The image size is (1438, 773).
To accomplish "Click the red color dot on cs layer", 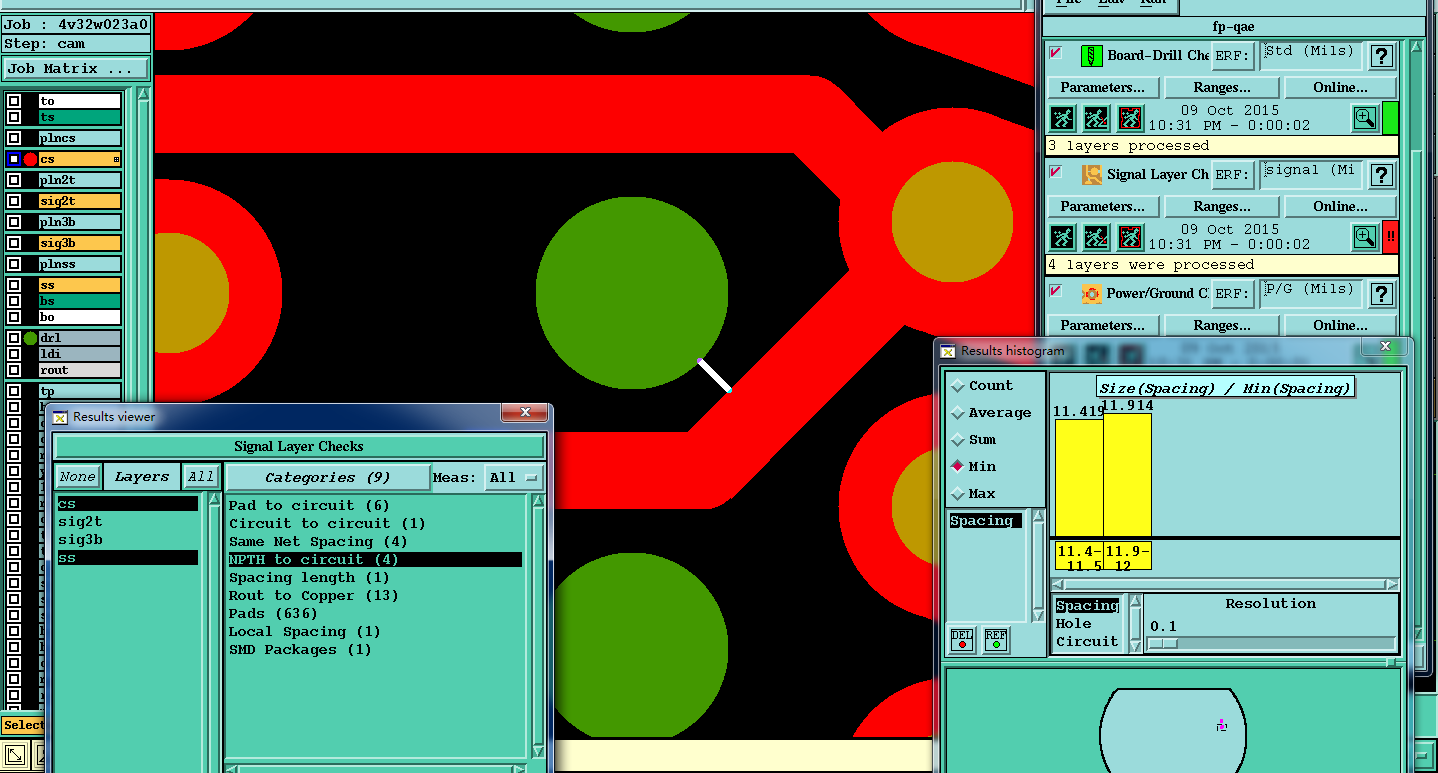I will [x=30, y=159].
